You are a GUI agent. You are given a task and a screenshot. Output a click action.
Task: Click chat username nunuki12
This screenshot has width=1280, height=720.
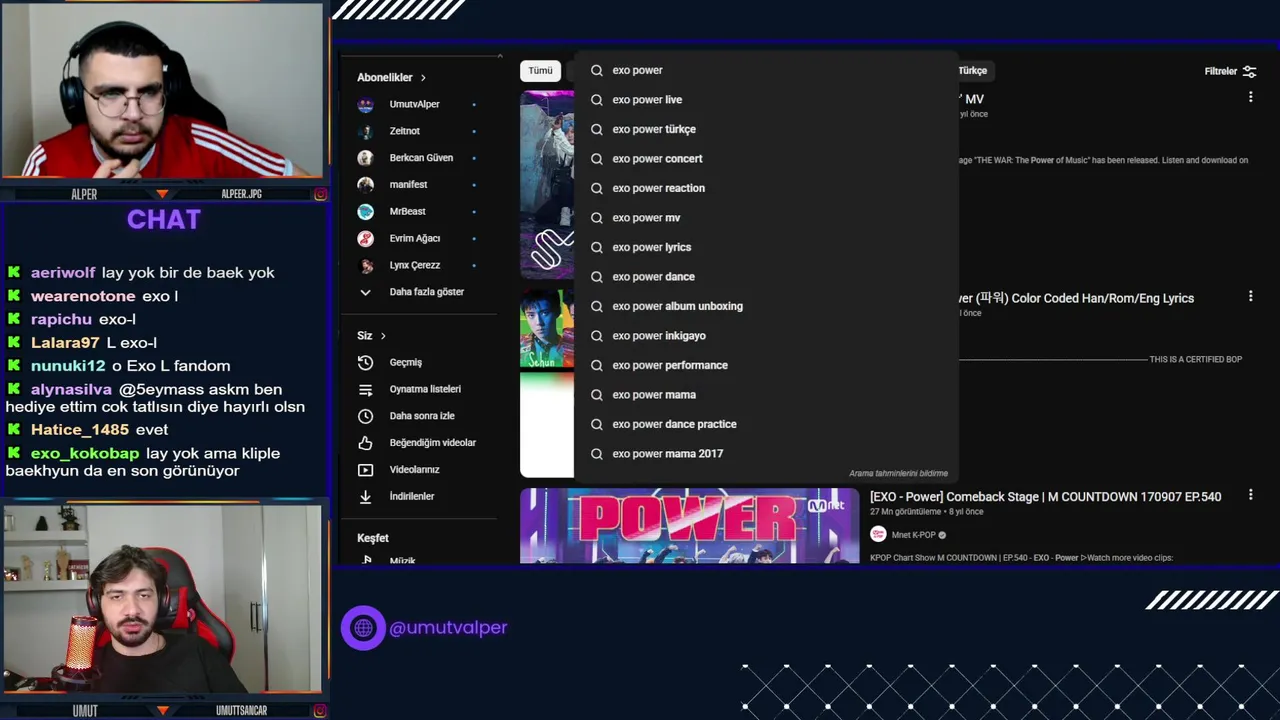68,366
